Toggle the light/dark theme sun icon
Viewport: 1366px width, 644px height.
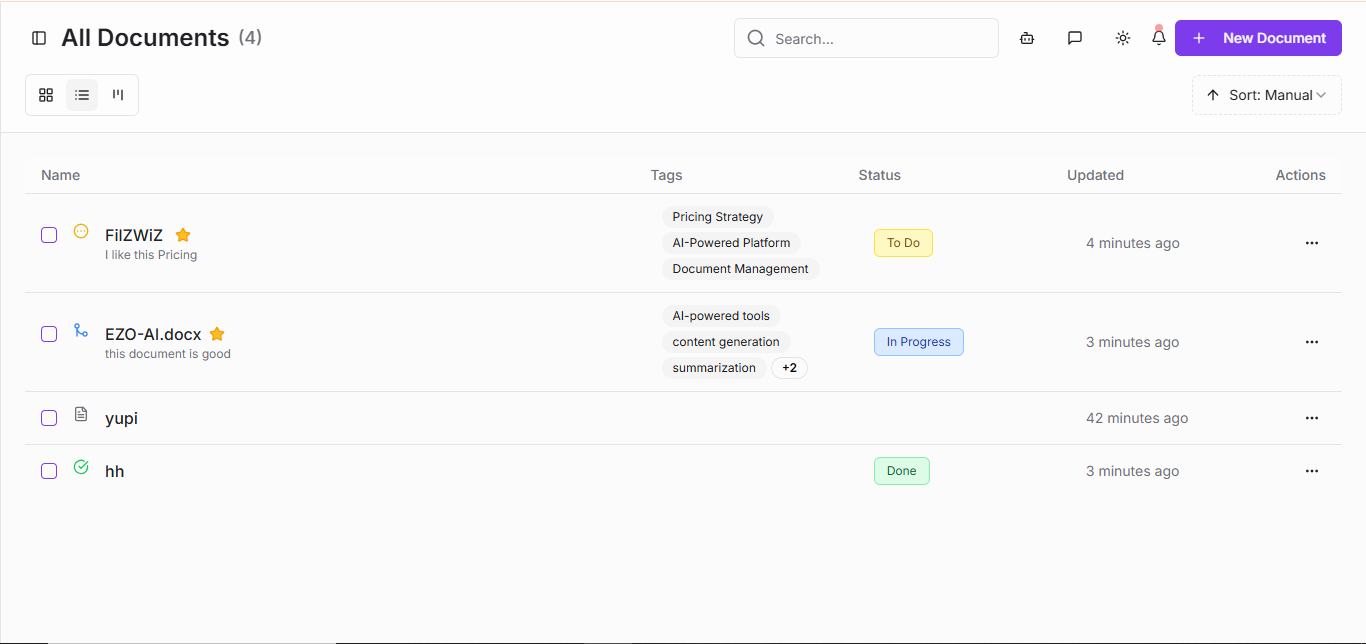click(x=1123, y=38)
